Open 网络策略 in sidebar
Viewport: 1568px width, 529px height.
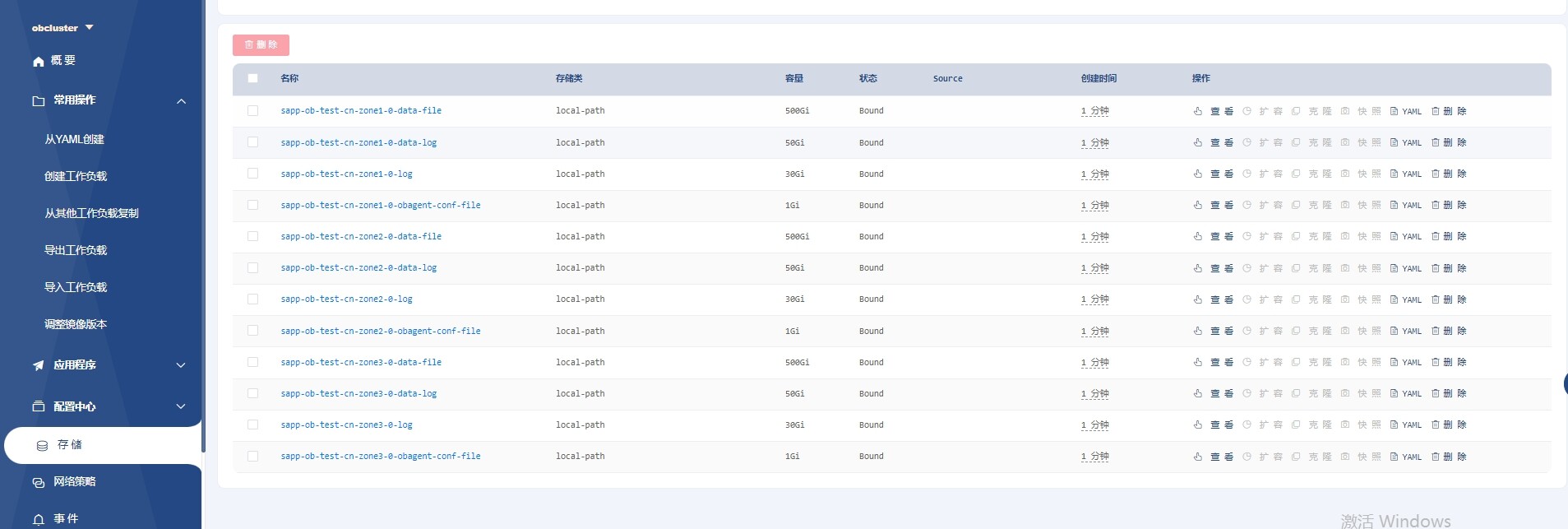tap(64, 482)
